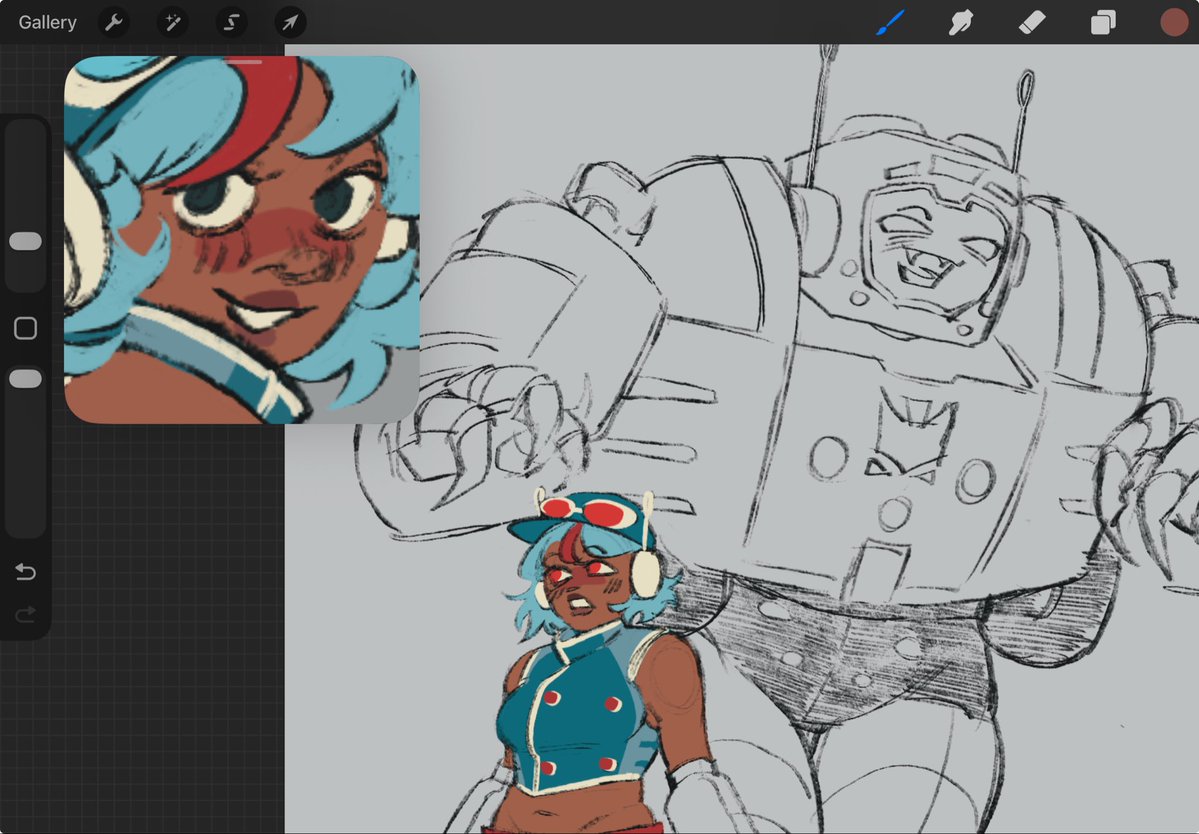Tap the reference image floating window
Viewport: 1199px width, 834px height.
[242, 239]
